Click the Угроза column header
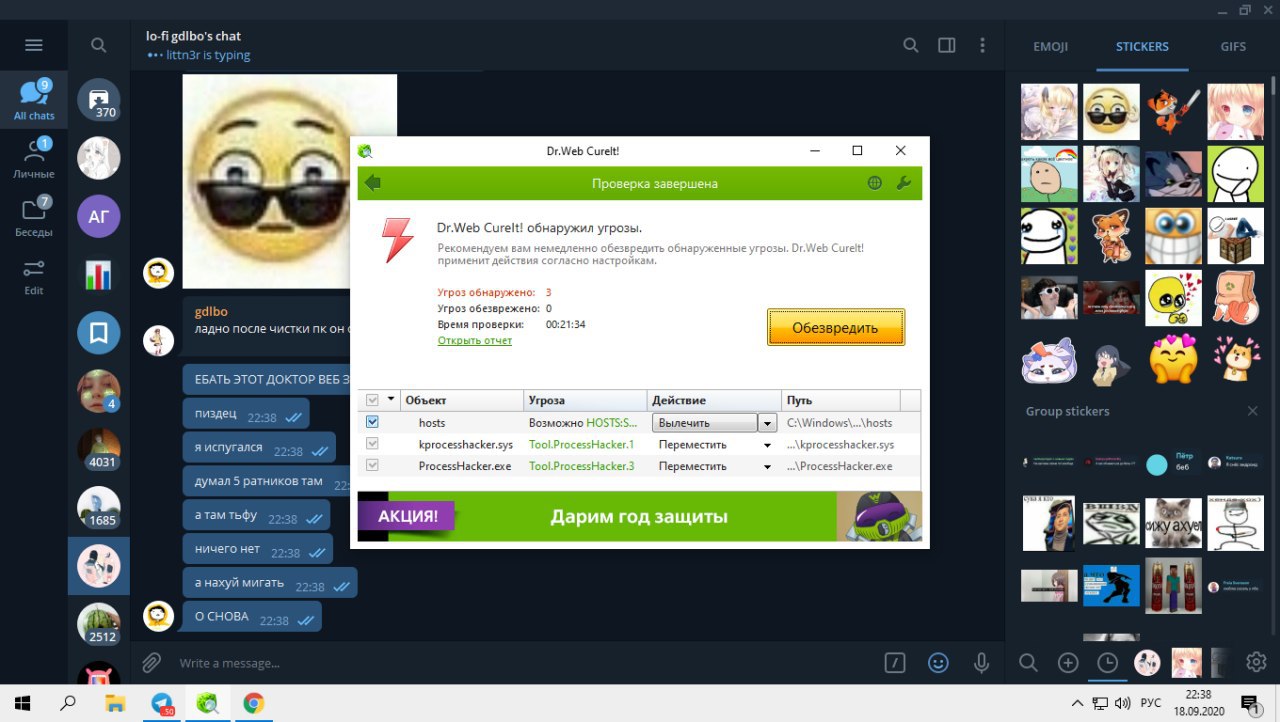Image resolution: width=1280 pixels, height=722 pixels. [x=585, y=400]
